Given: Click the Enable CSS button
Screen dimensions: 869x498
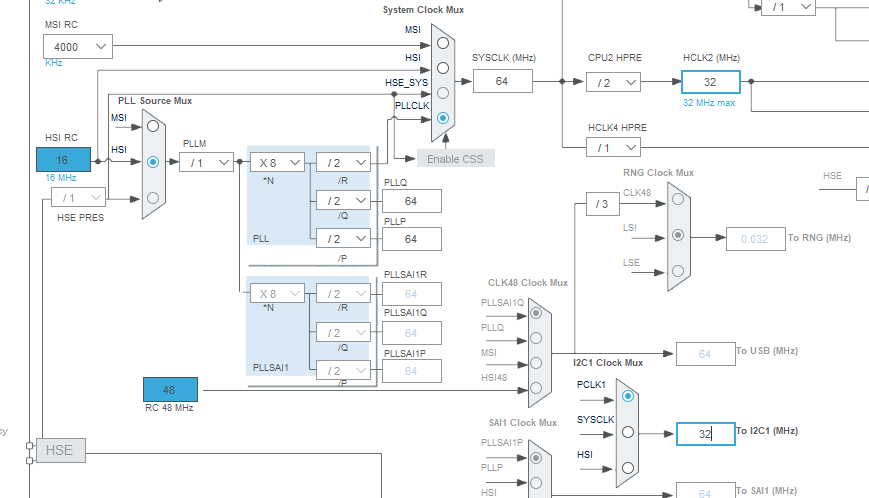Looking at the screenshot, I should (456, 158).
